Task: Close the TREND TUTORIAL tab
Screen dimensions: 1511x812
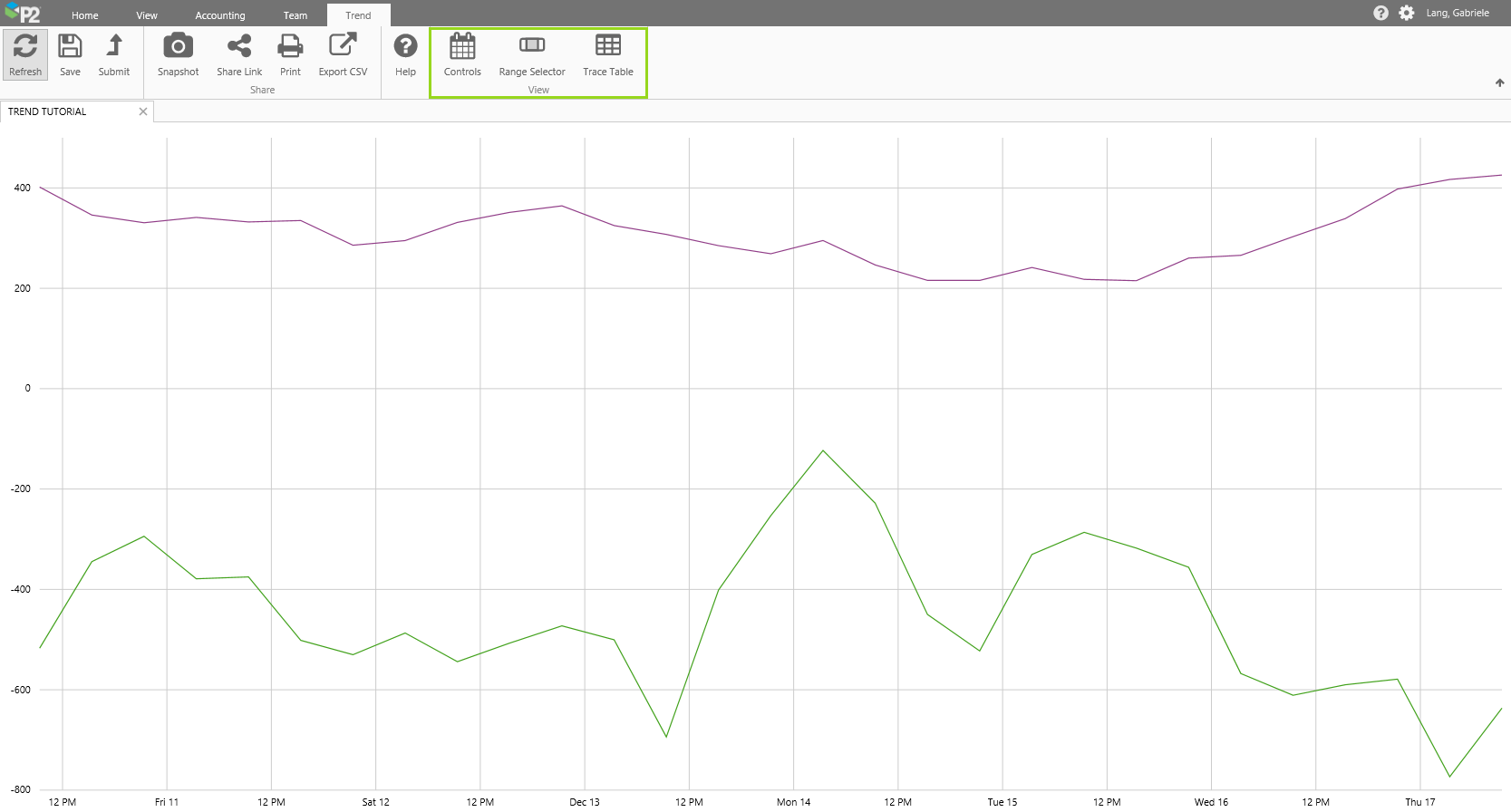Action: point(143,111)
